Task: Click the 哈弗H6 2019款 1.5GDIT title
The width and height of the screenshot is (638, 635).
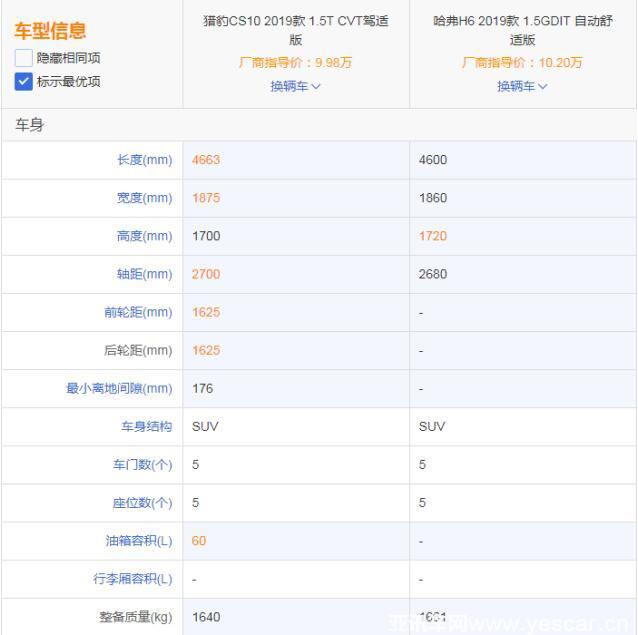Action: click(523, 30)
